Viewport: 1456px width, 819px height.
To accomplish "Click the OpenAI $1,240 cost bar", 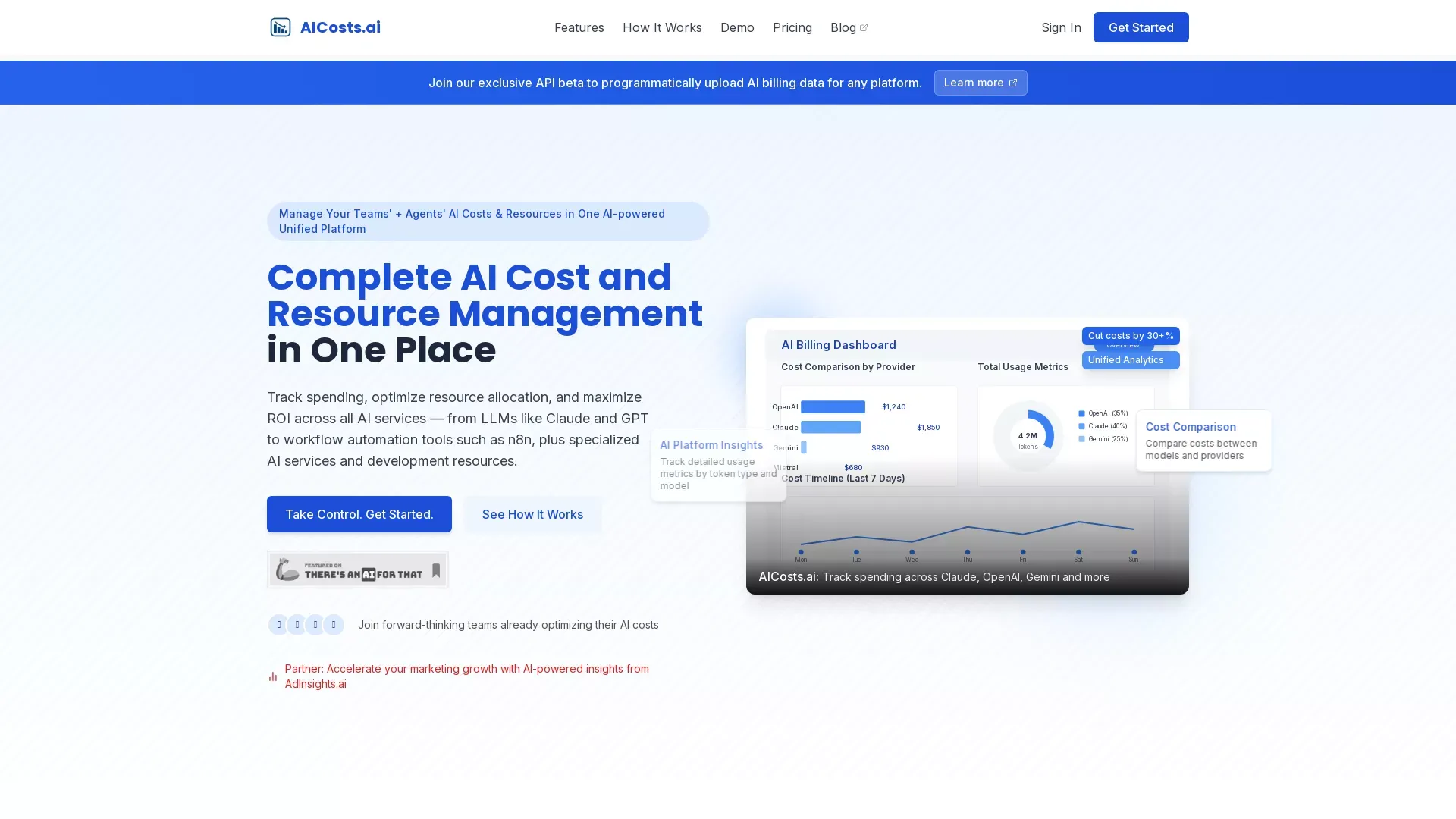I will (833, 407).
